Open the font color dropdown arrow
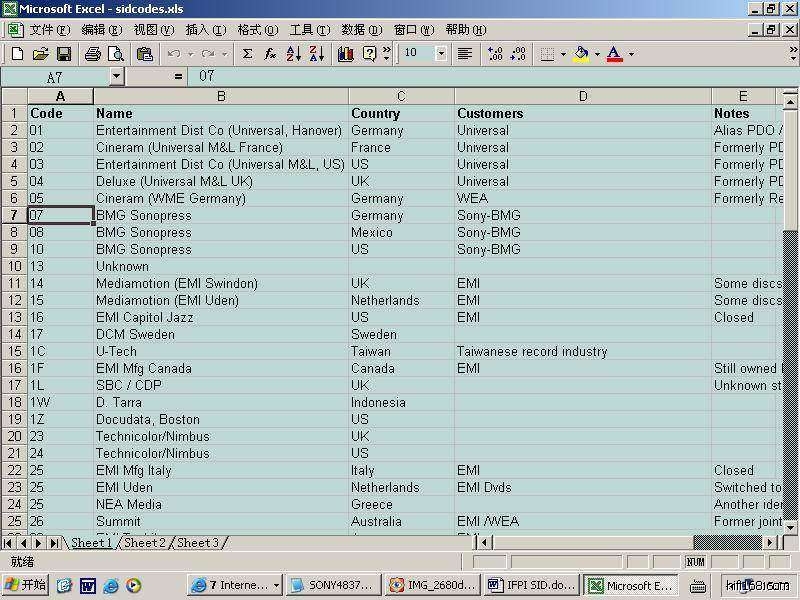800x600 pixels. click(631, 54)
